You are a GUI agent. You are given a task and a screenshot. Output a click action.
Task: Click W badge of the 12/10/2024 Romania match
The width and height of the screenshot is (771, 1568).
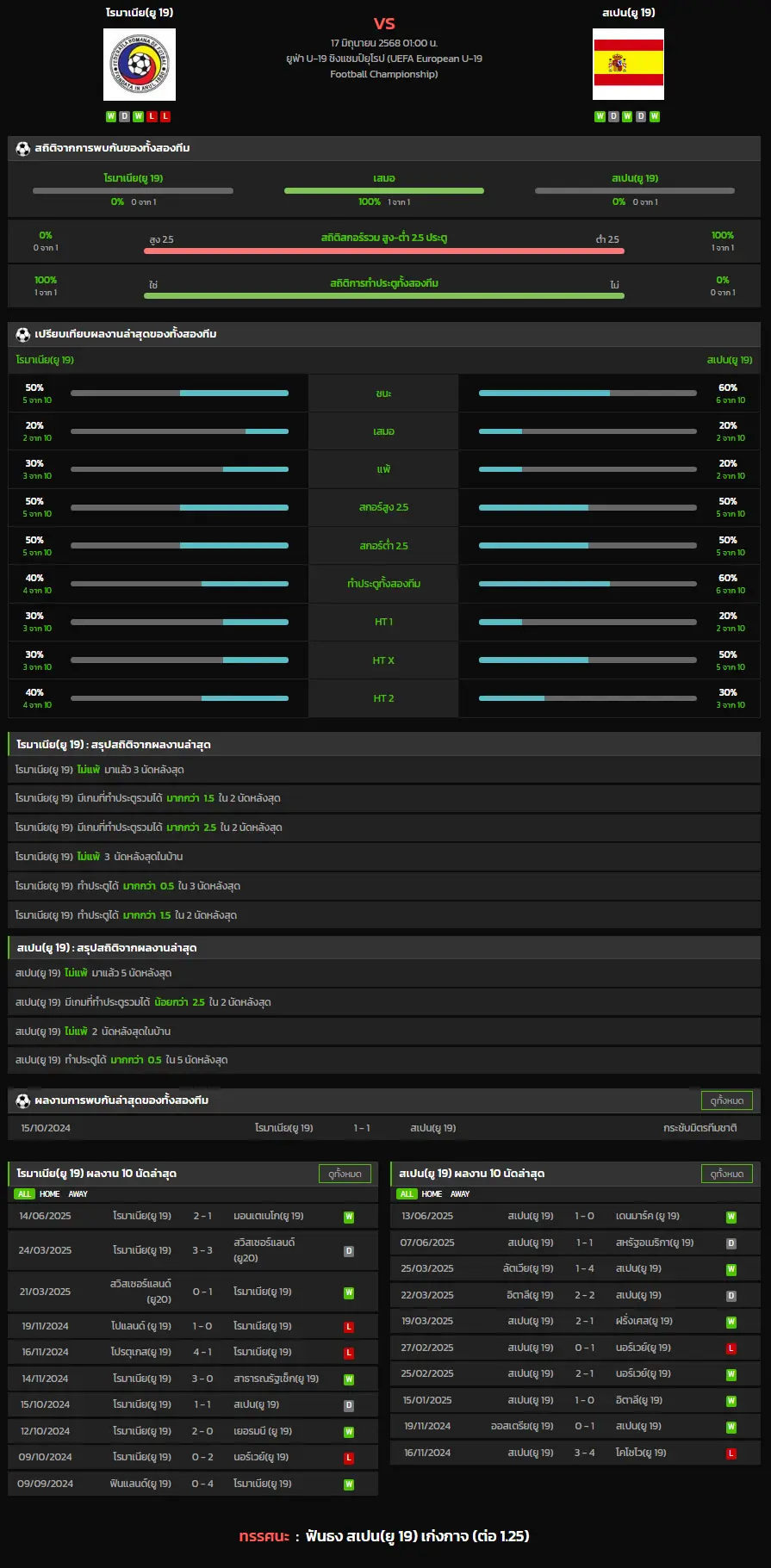[x=349, y=1432]
